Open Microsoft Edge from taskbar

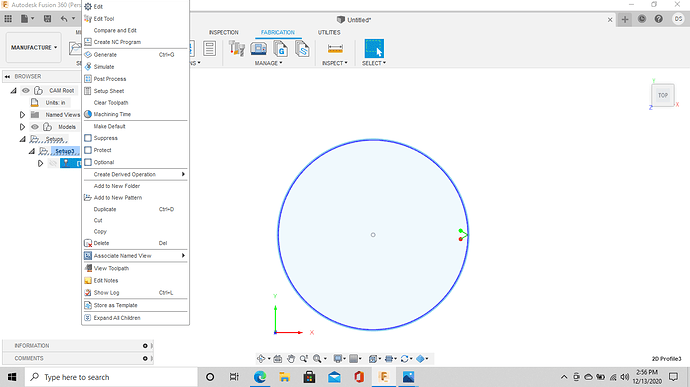tap(260, 377)
